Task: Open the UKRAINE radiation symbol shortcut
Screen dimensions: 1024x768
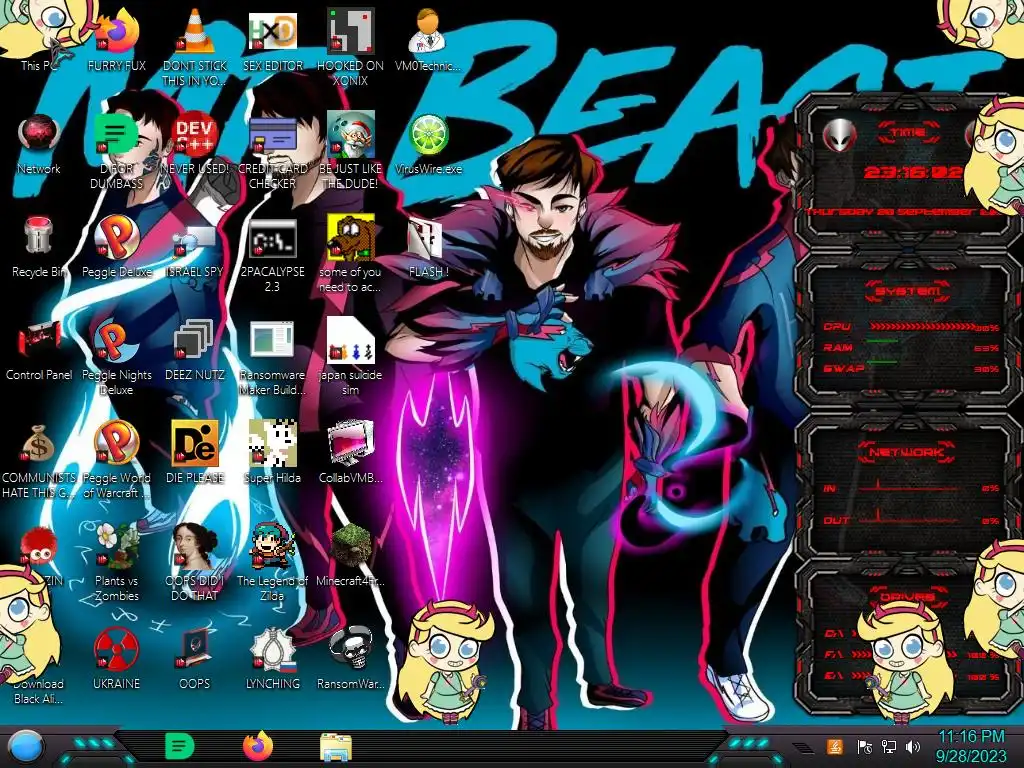Action: coord(117,658)
